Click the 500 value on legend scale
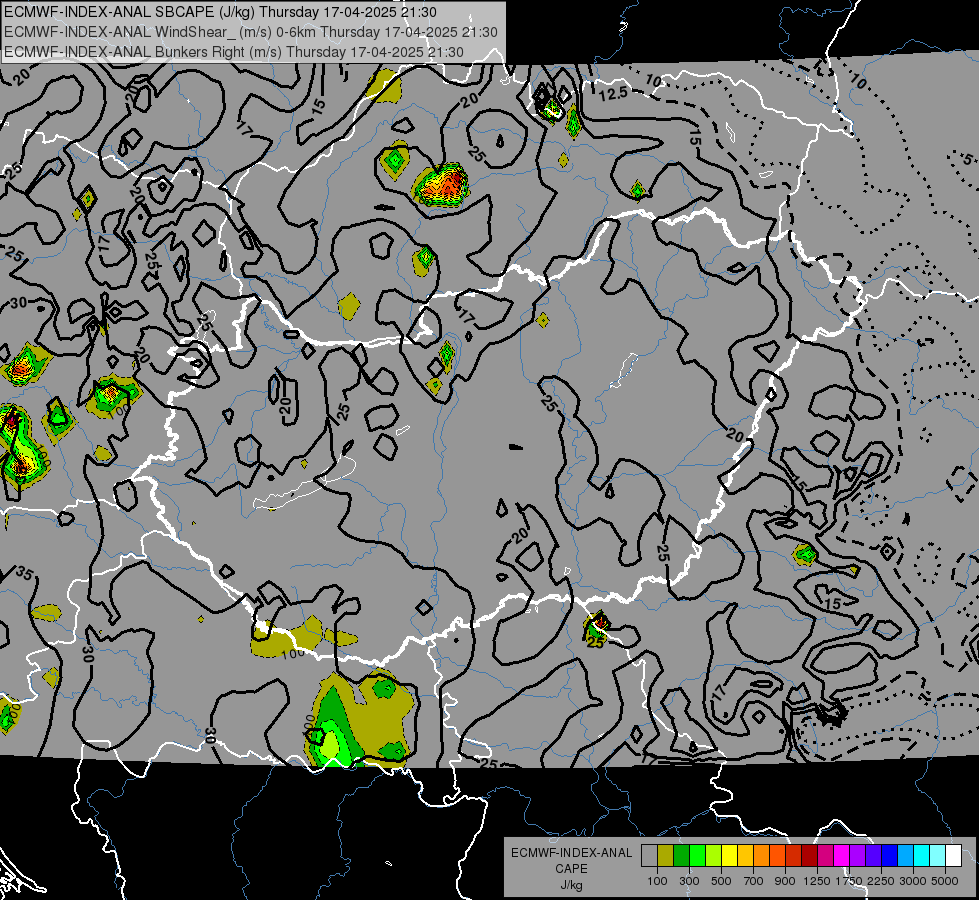The image size is (979, 900). tap(721, 881)
